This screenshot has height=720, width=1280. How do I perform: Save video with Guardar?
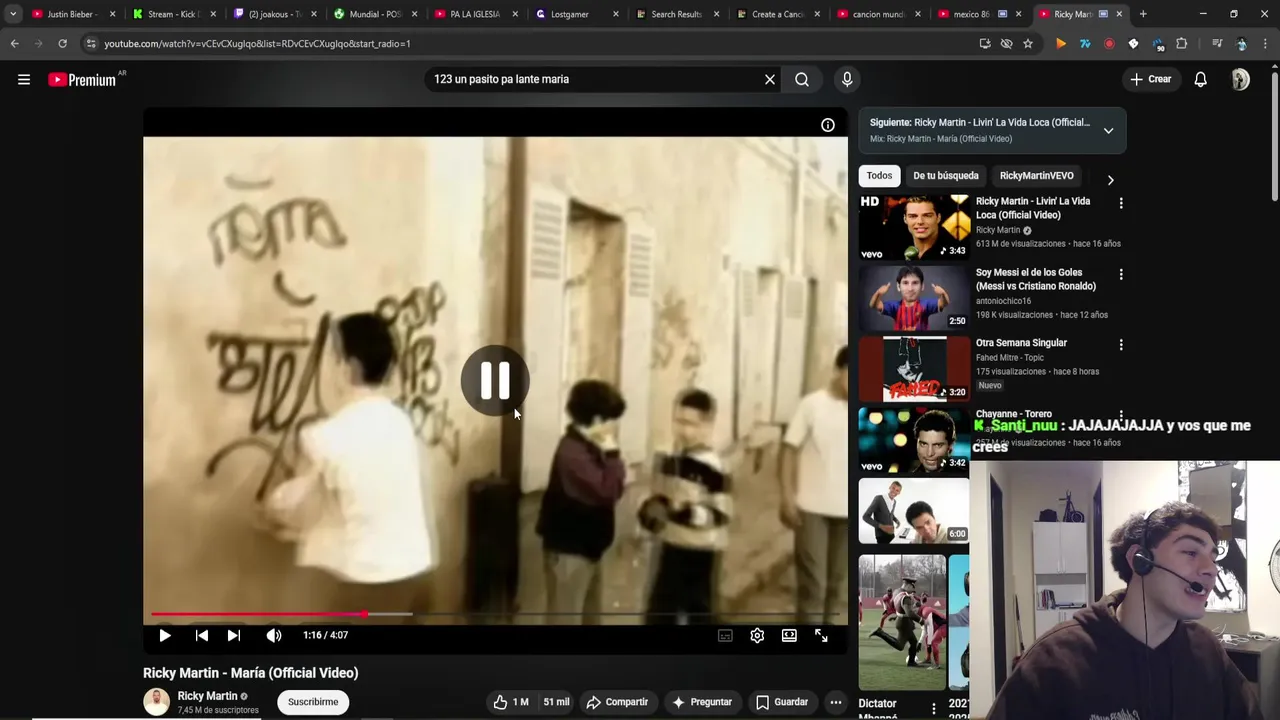[x=781, y=702]
